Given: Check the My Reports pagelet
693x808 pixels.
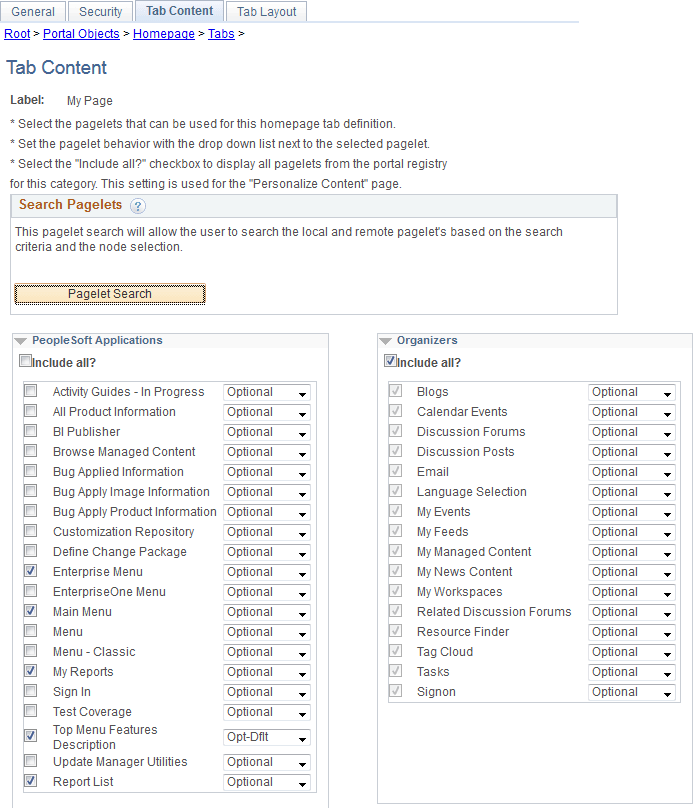Looking at the screenshot, I should [30, 672].
